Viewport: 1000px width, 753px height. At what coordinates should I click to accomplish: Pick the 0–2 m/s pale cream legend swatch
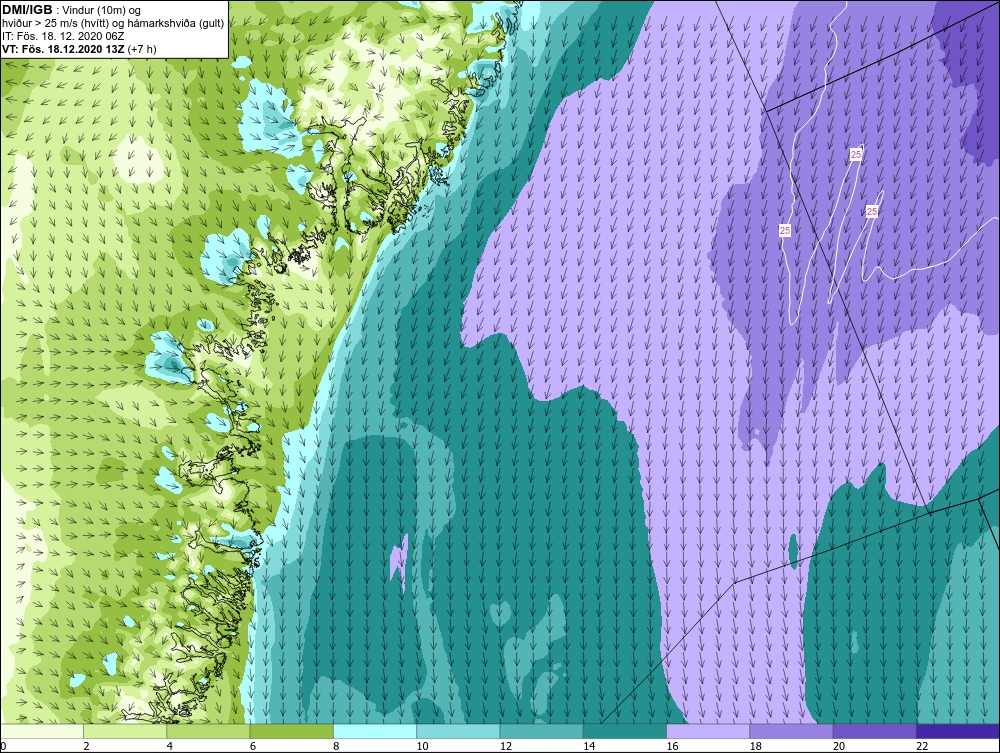(x=41, y=731)
